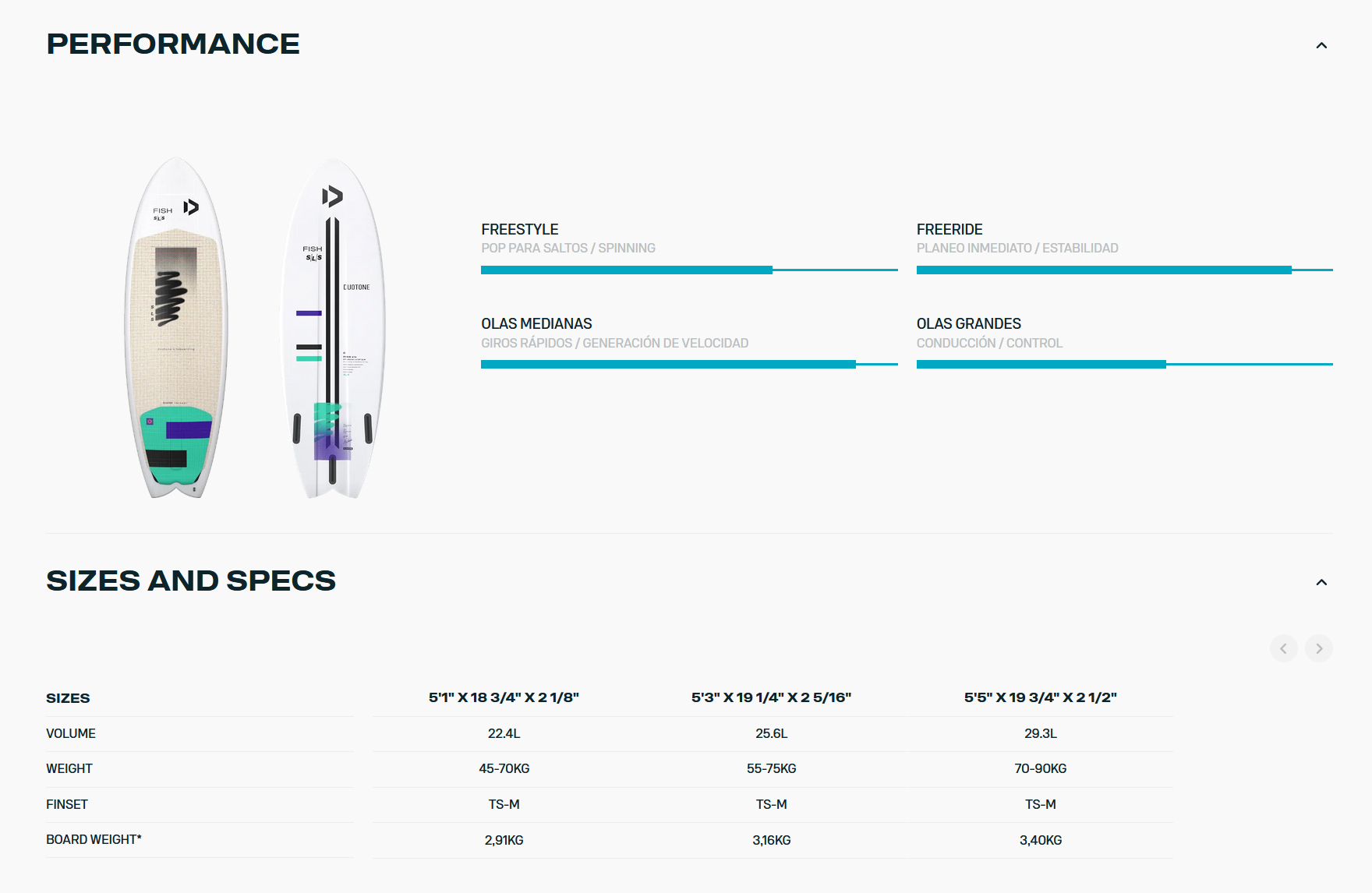Image resolution: width=1372 pixels, height=893 pixels.
Task: Click the FREESTYLE label text
Action: 520,229
